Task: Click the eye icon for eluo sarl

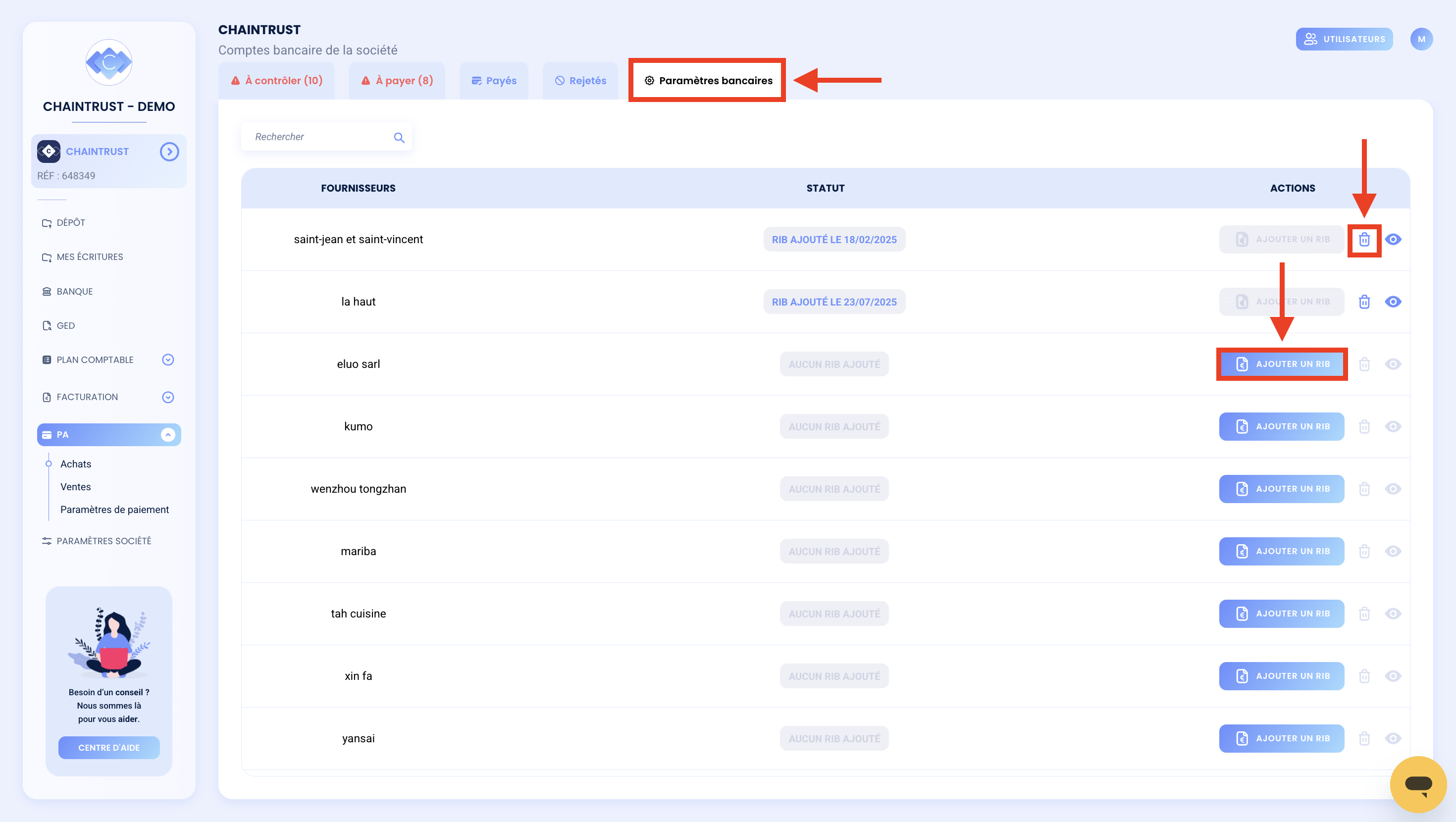Action: click(1393, 364)
